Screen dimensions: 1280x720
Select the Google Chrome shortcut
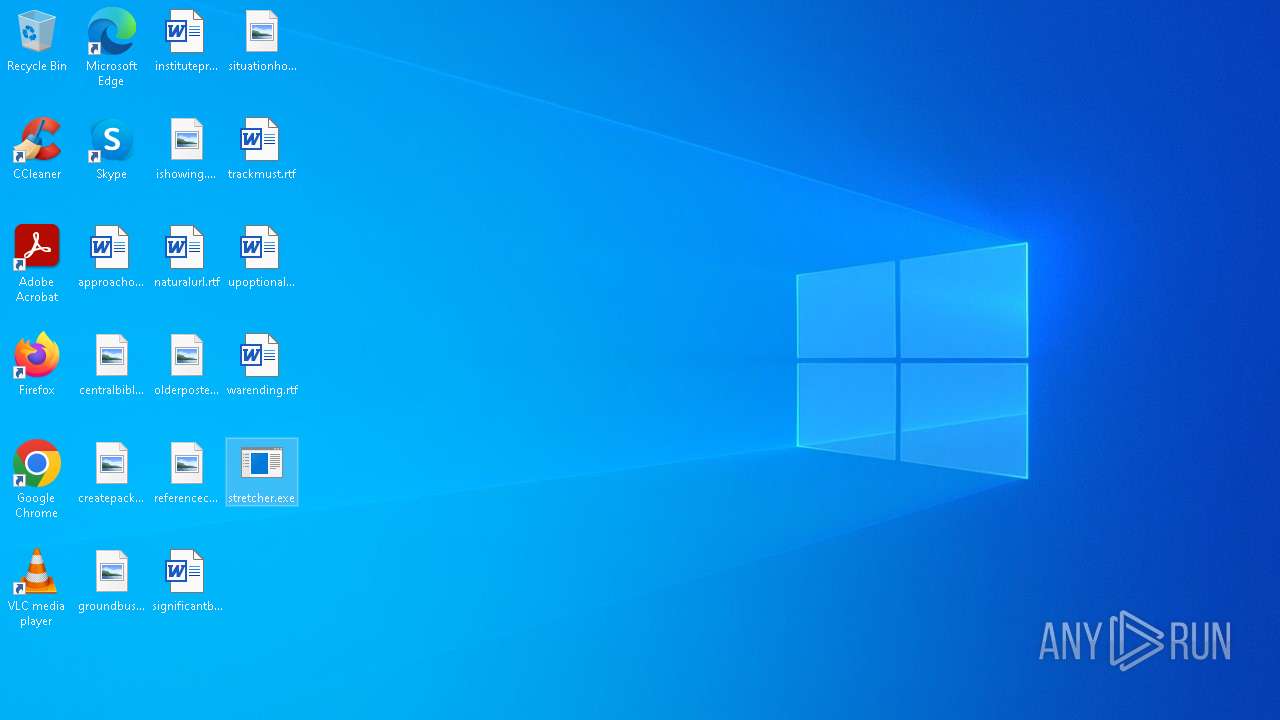click(37, 479)
